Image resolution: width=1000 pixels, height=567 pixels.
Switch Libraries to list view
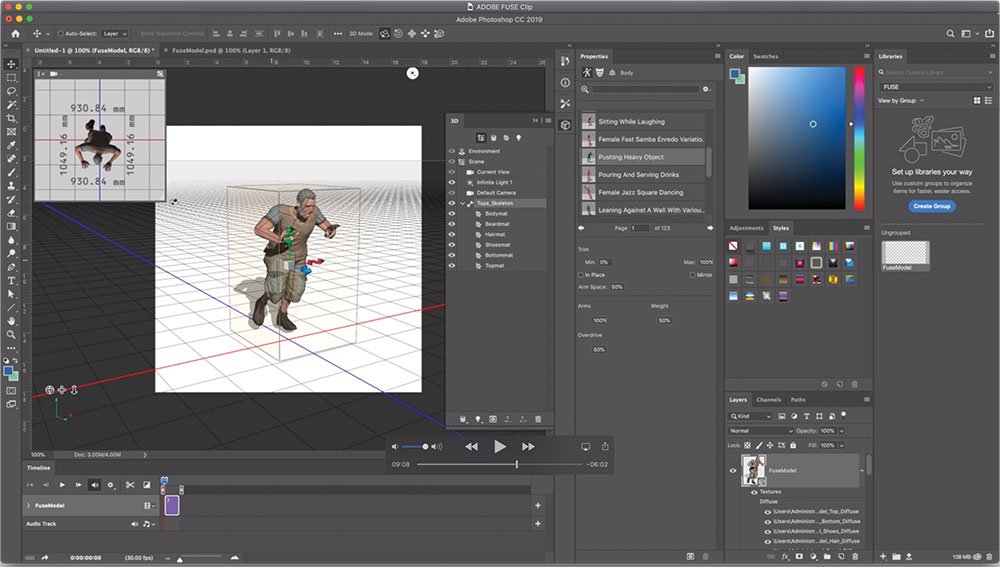989,100
